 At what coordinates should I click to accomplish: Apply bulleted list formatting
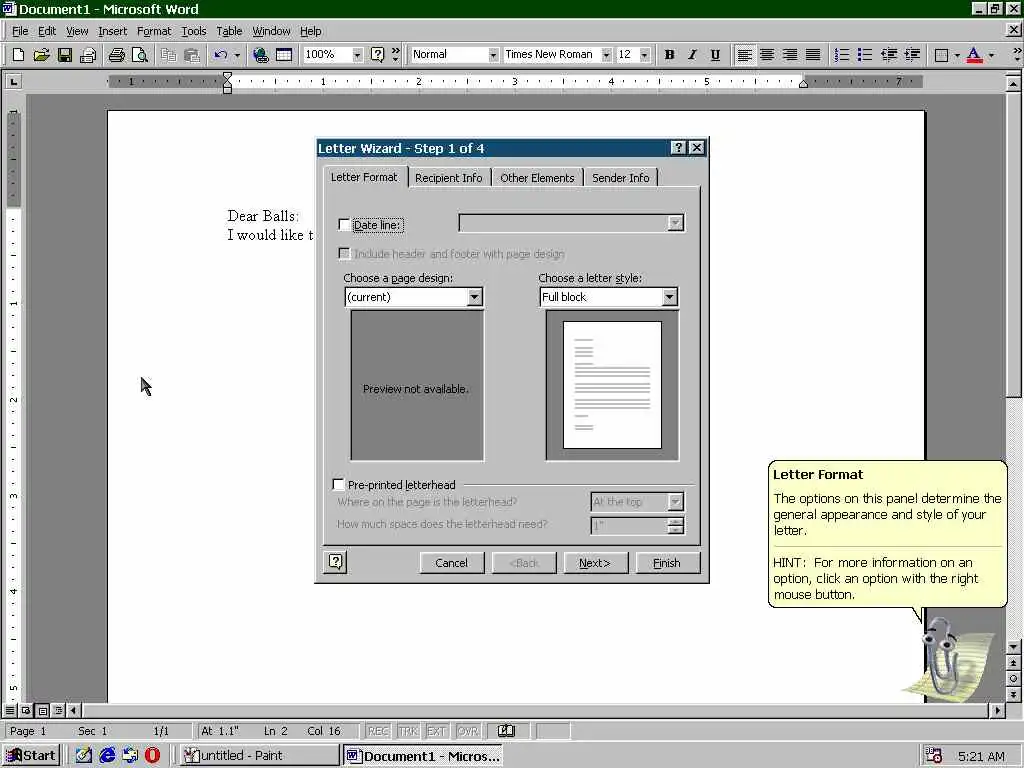[865, 55]
